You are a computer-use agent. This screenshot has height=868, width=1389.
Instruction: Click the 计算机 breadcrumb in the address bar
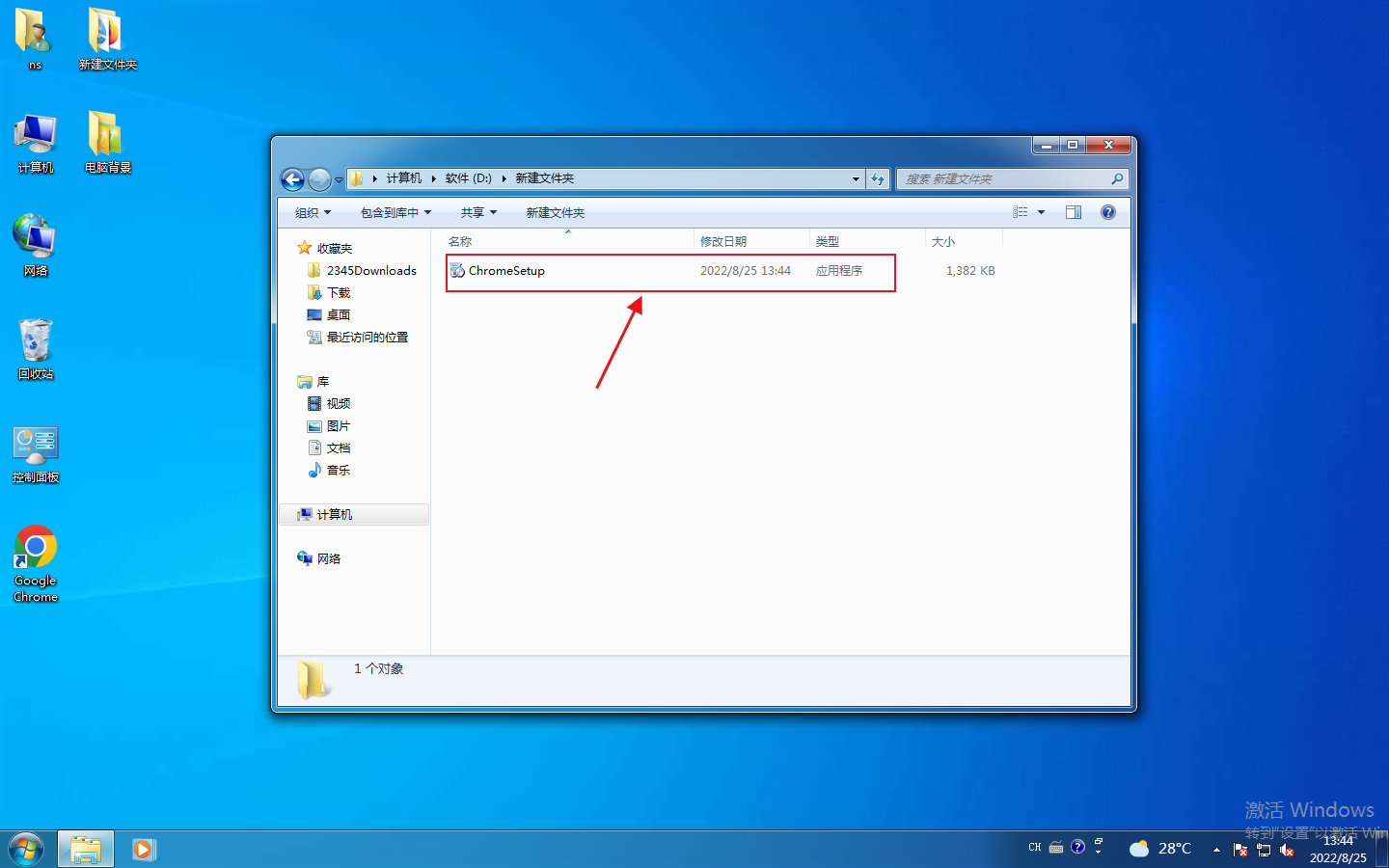coord(404,178)
